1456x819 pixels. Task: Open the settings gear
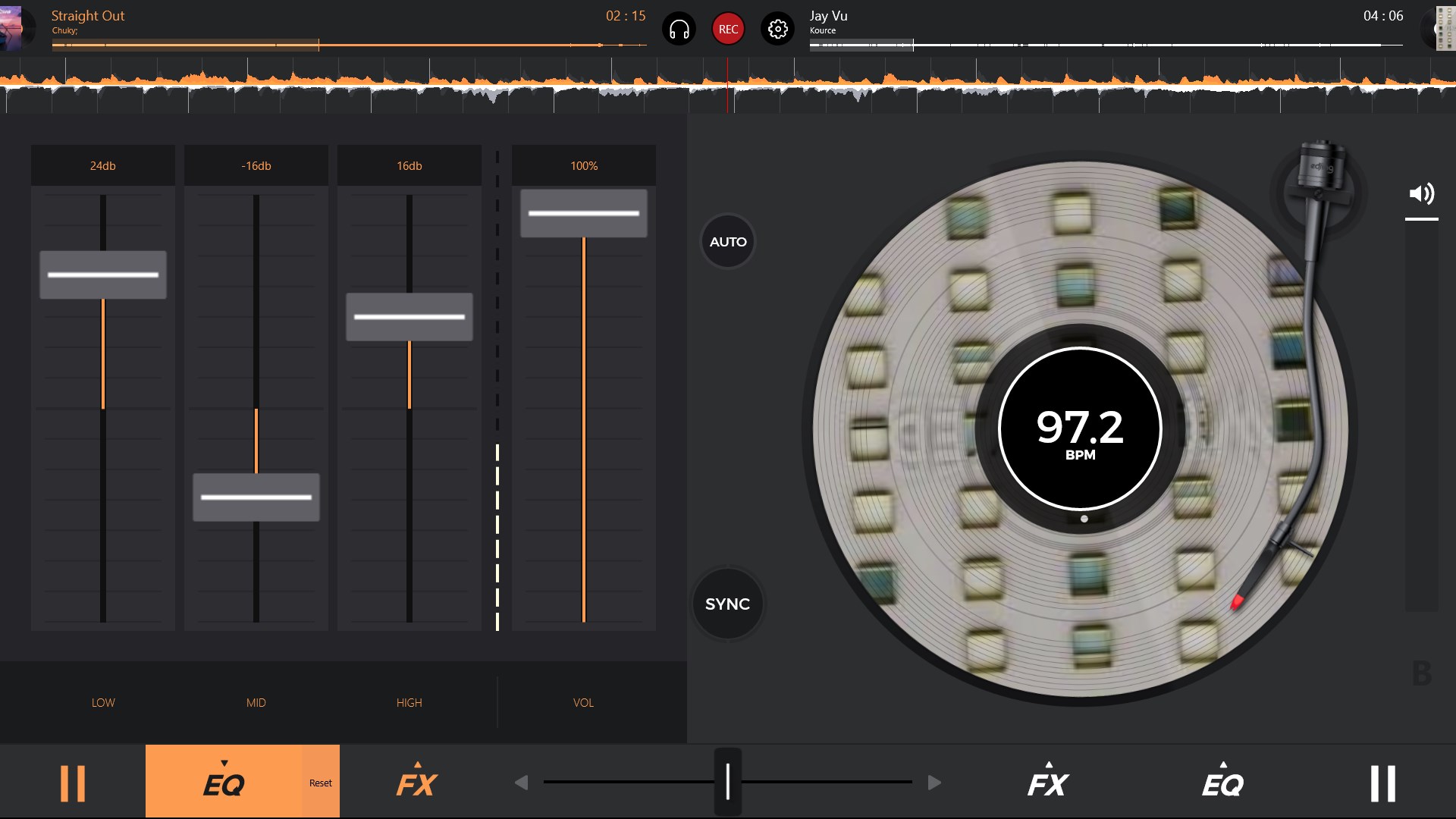[x=777, y=28]
